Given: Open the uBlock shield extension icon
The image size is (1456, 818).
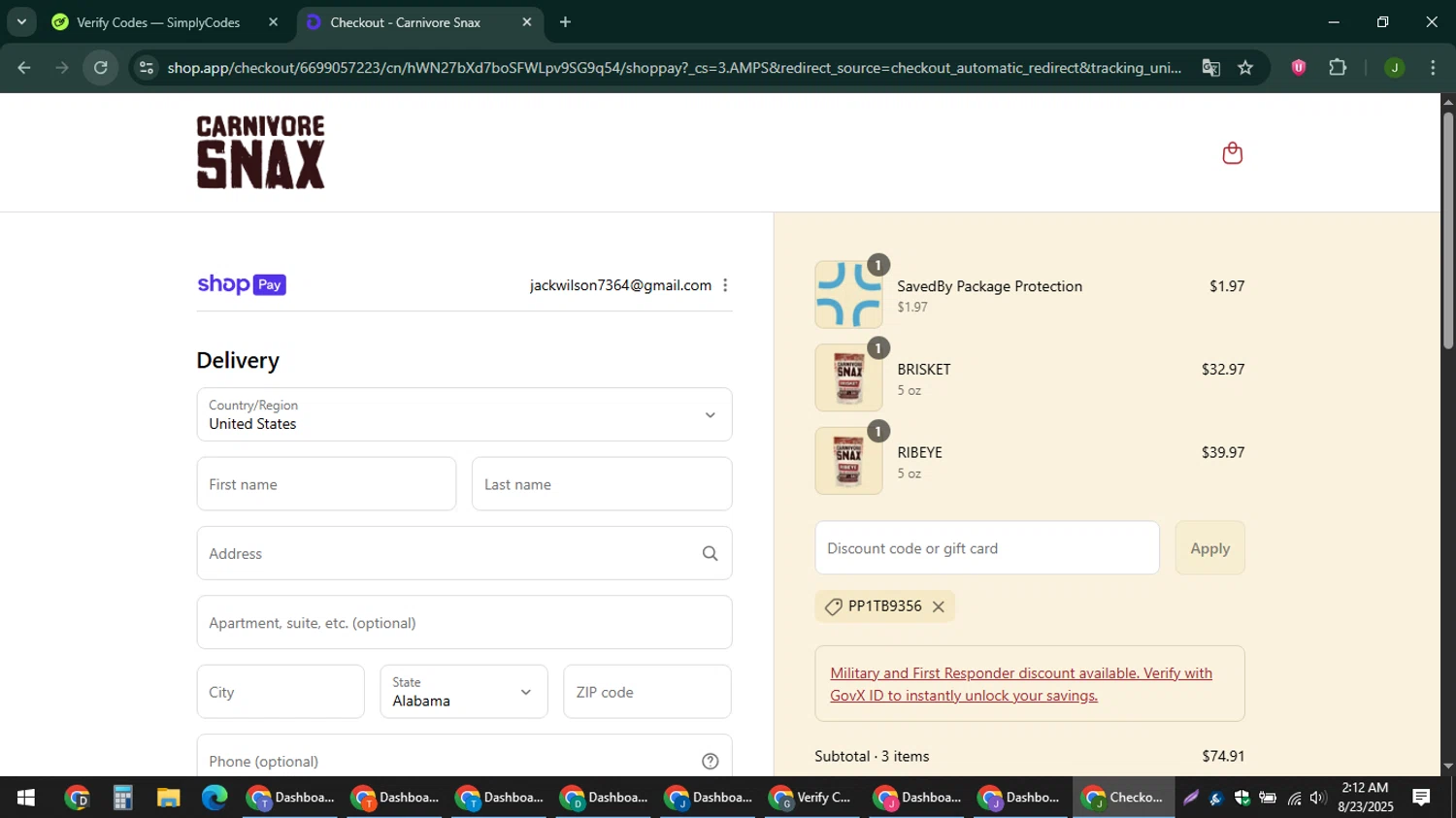Looking at the screenshot, I should click(1298, 67).
